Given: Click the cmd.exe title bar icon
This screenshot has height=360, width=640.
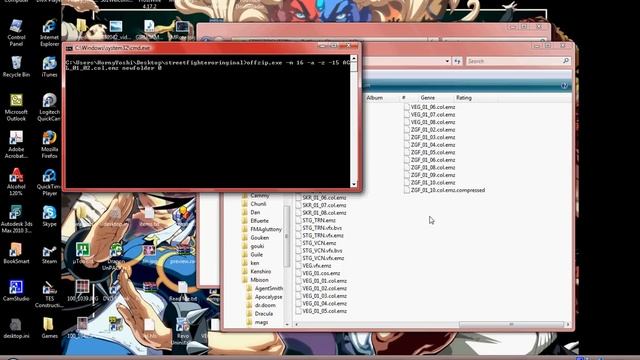Looking at the screenshot, I should 69,48.
